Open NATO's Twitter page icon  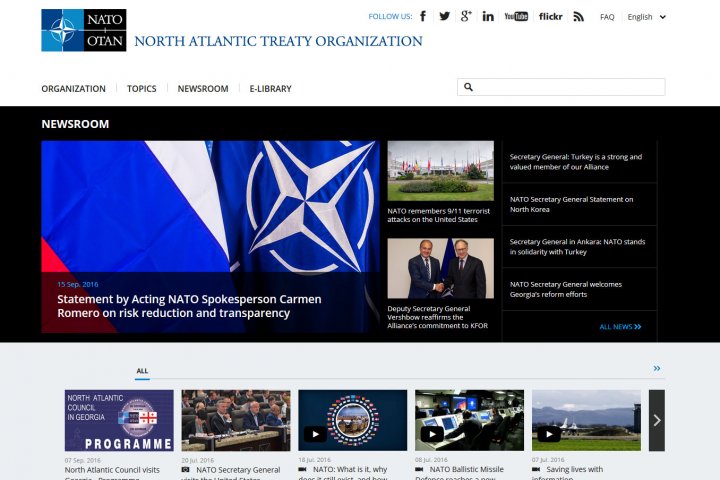[x=444, y=17]
